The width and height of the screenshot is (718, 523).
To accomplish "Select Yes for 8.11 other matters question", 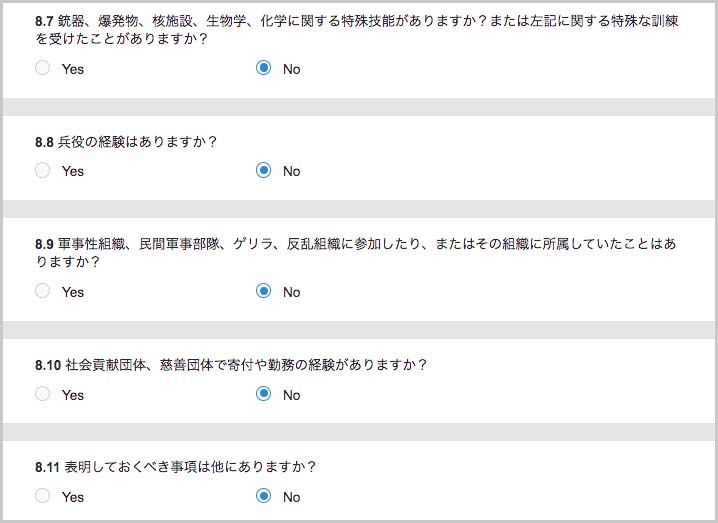I will coord(43,496).
